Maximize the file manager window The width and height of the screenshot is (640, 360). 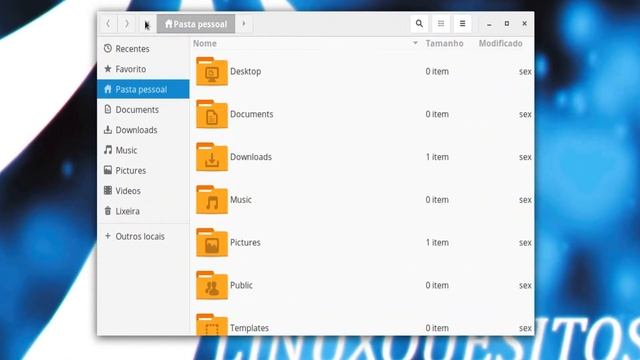[507, 24]
